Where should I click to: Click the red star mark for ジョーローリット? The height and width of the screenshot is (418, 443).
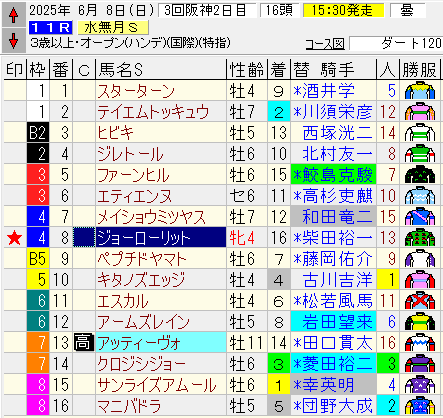(15, 238)
